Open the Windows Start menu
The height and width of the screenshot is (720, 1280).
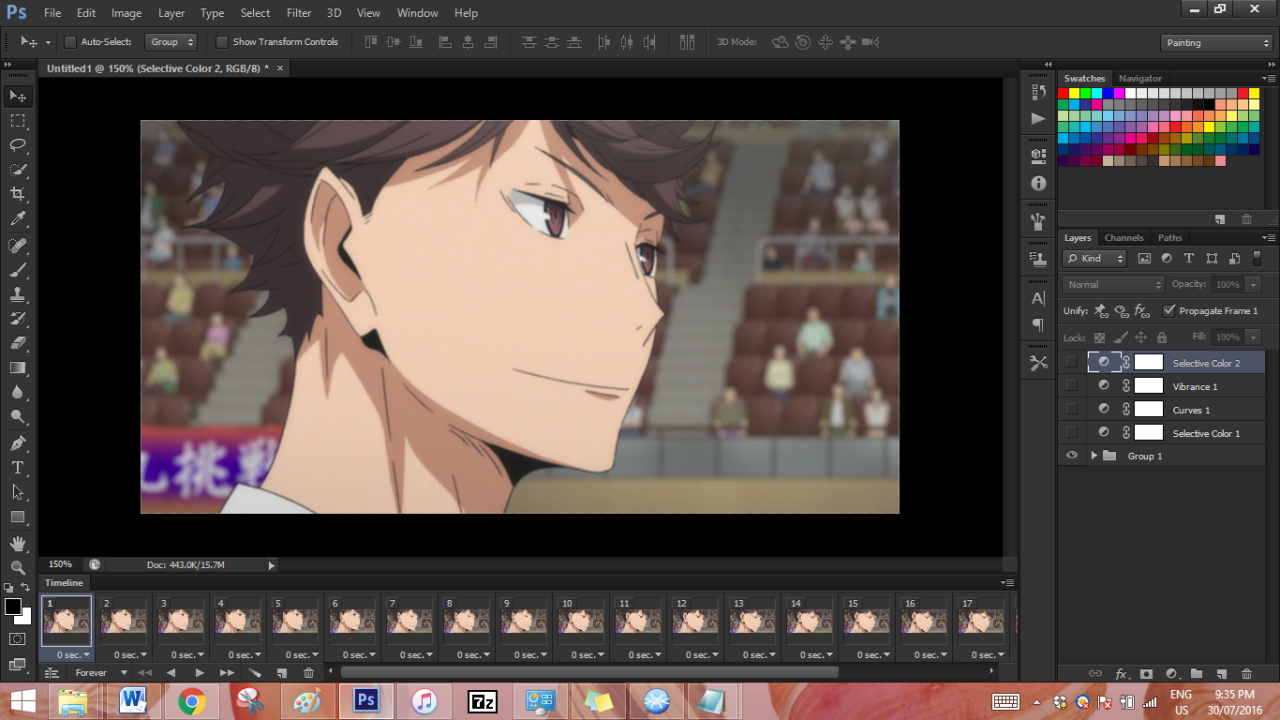coord(23,702)
